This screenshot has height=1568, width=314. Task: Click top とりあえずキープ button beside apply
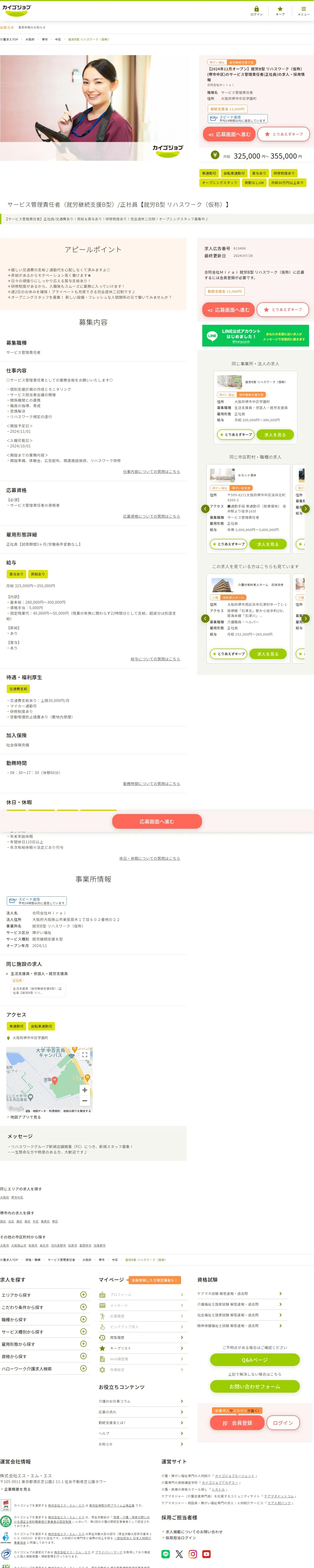tap(283, 134)
